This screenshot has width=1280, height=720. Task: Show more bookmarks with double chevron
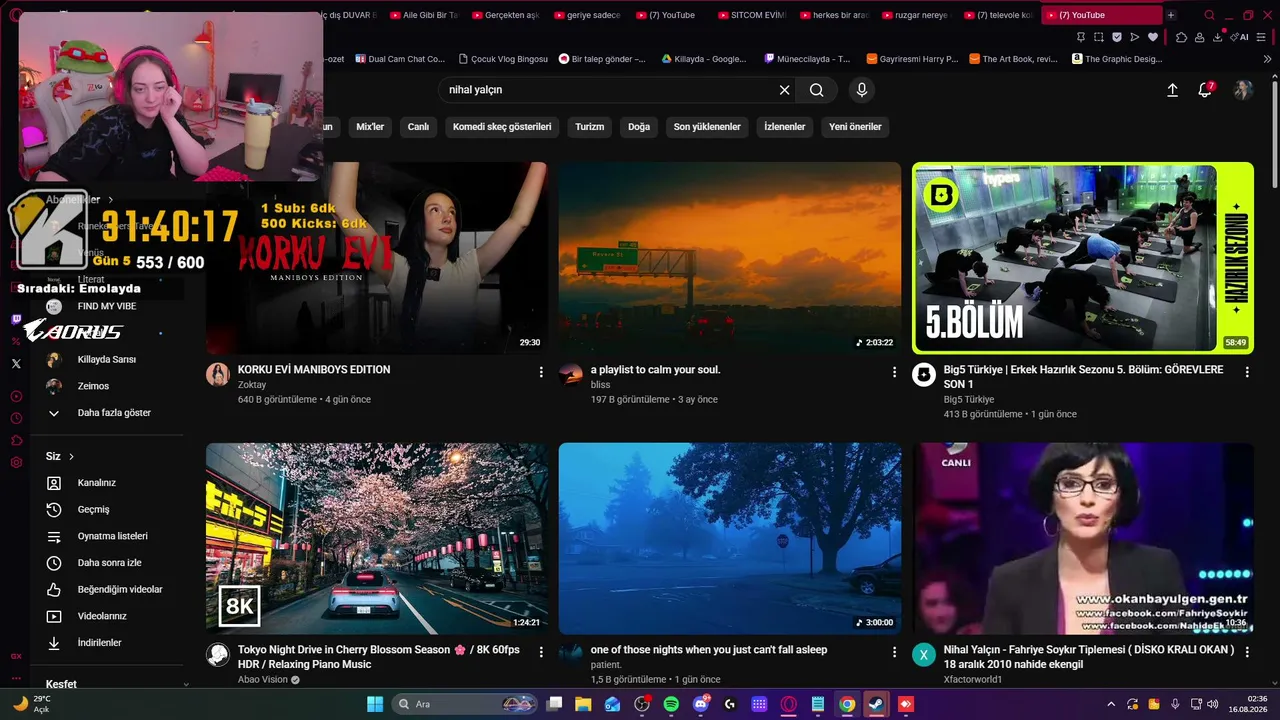click(x=1268, y=59)
